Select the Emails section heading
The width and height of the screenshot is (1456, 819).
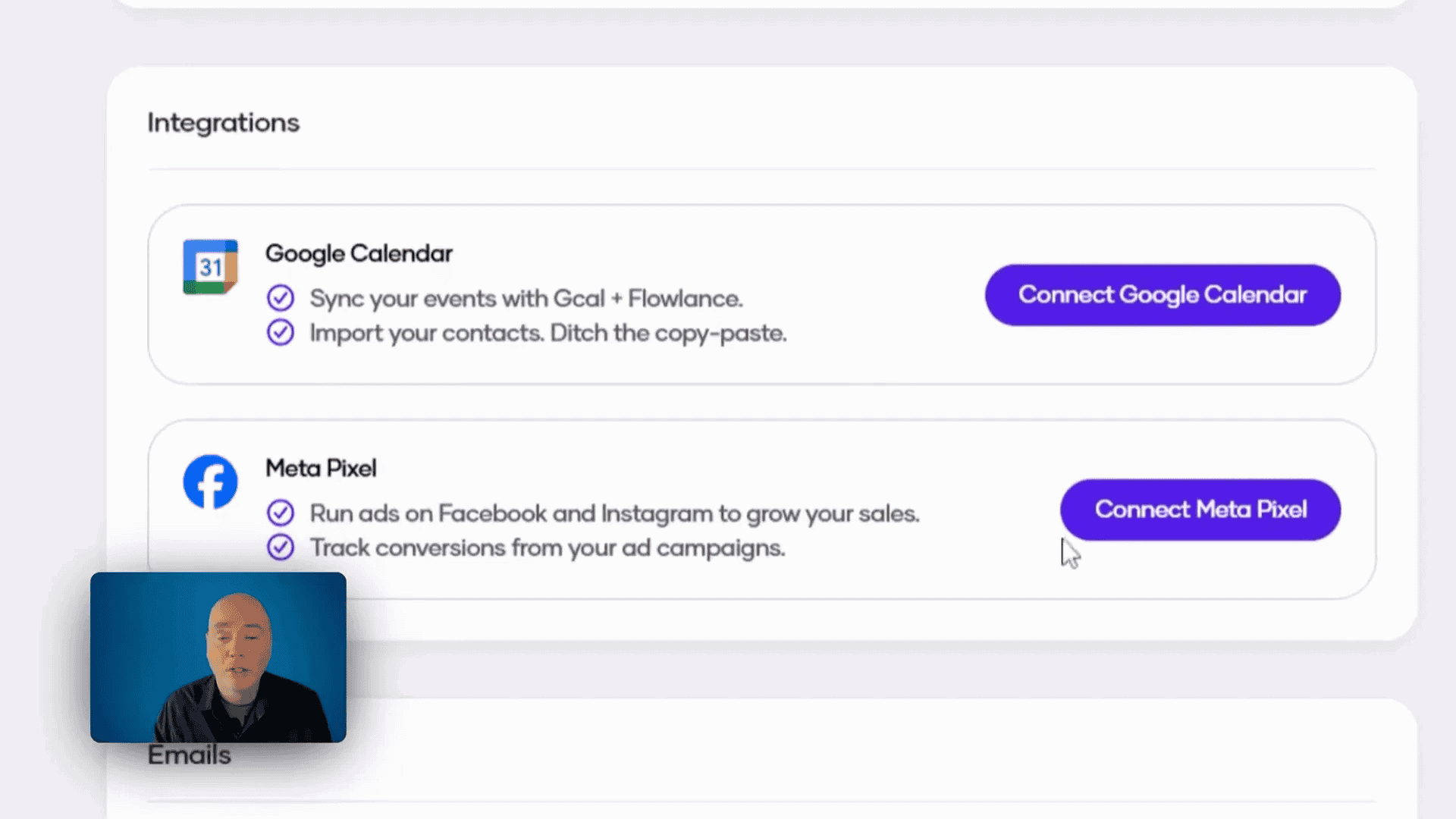[x=189, y=754]
